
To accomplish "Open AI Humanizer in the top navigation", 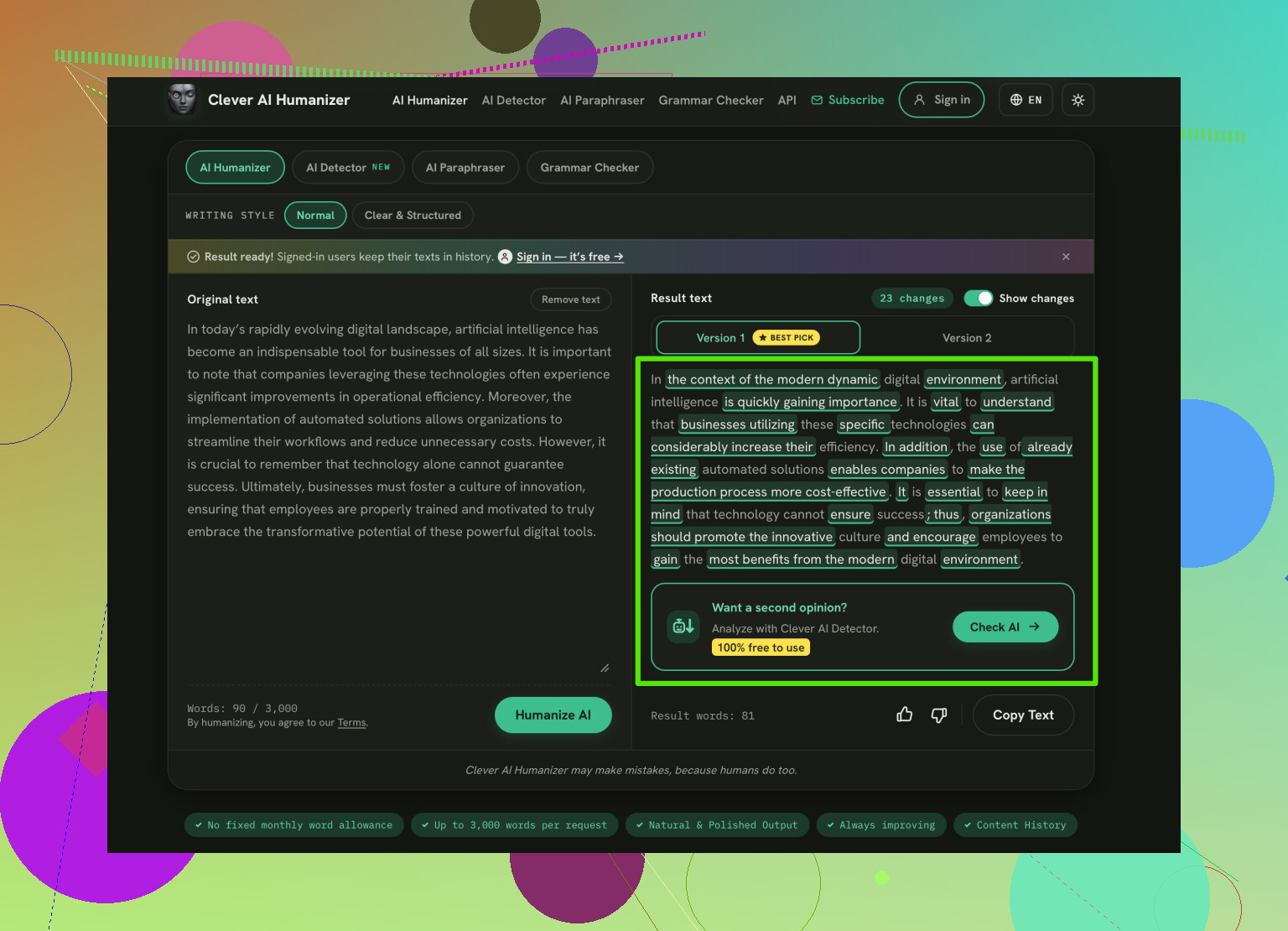I will pos(430,100).
